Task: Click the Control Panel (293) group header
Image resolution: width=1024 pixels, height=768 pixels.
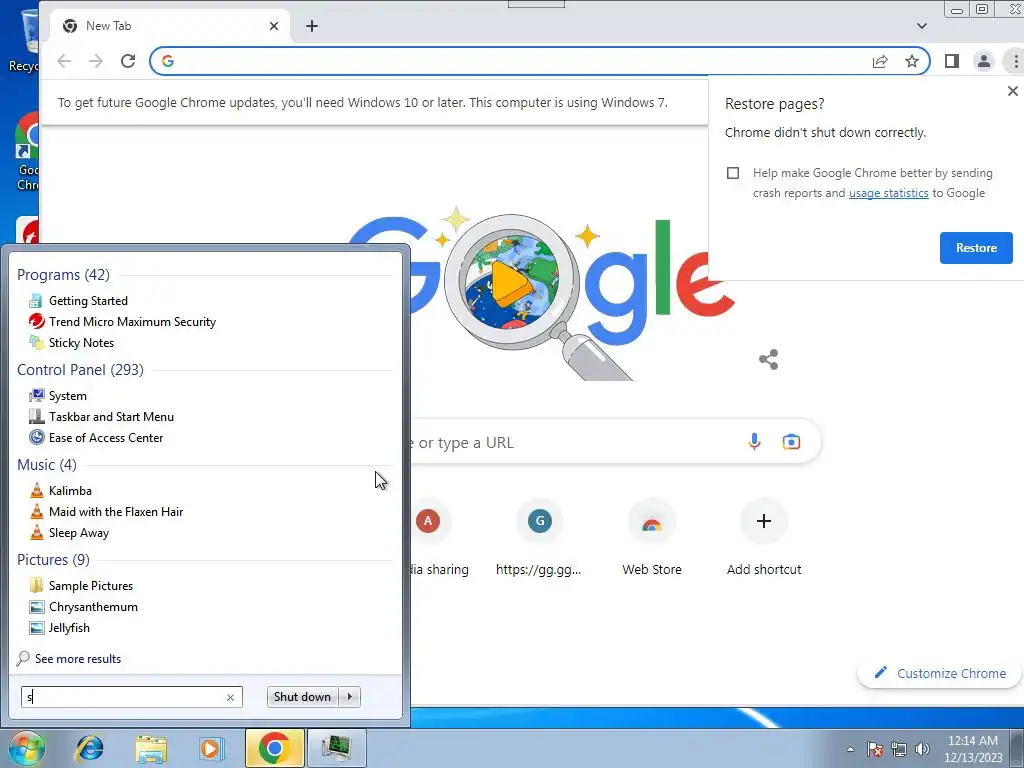Action: (x=80, y=370)
